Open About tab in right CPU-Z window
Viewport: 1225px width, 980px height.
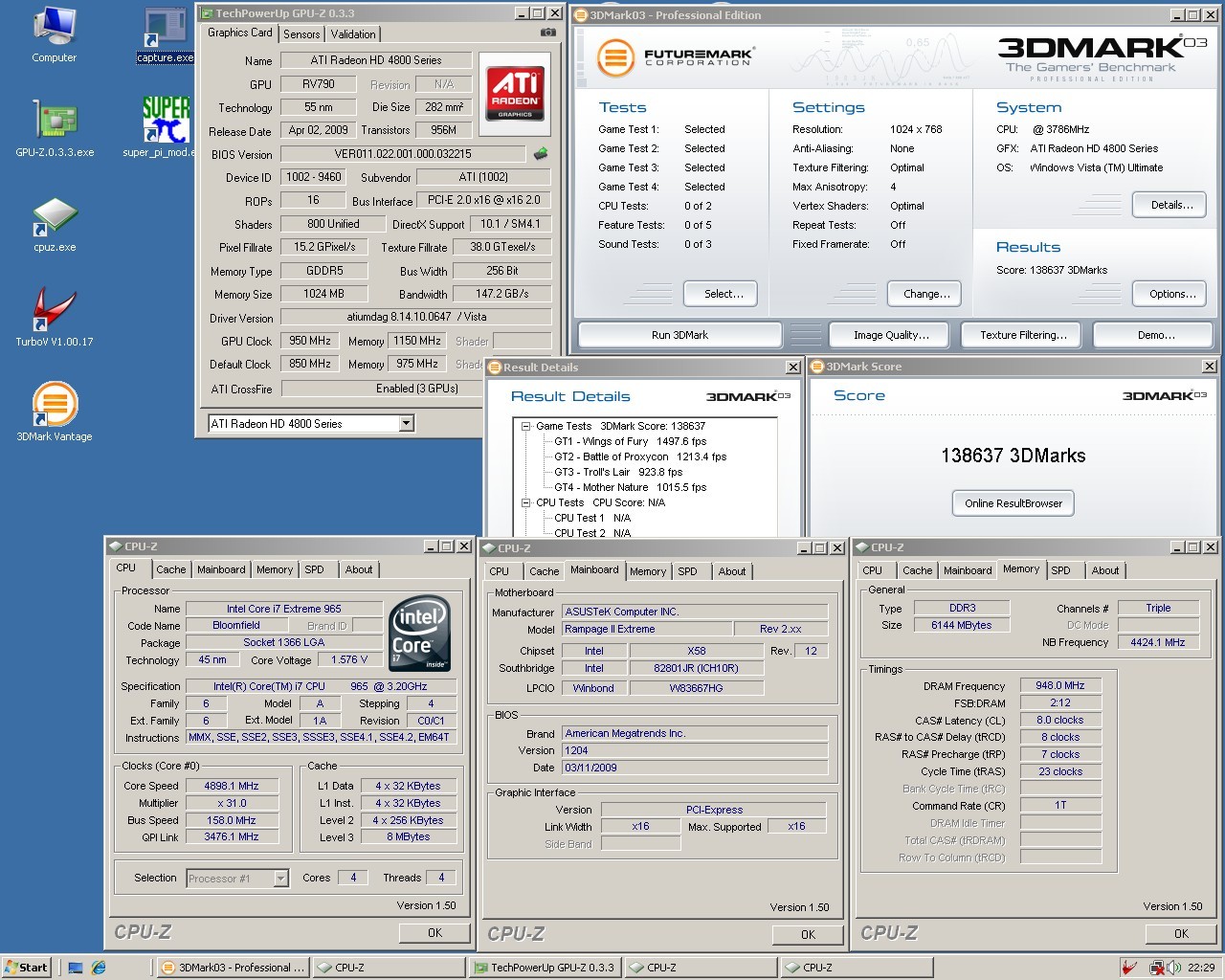click(x=1105, y=570)
